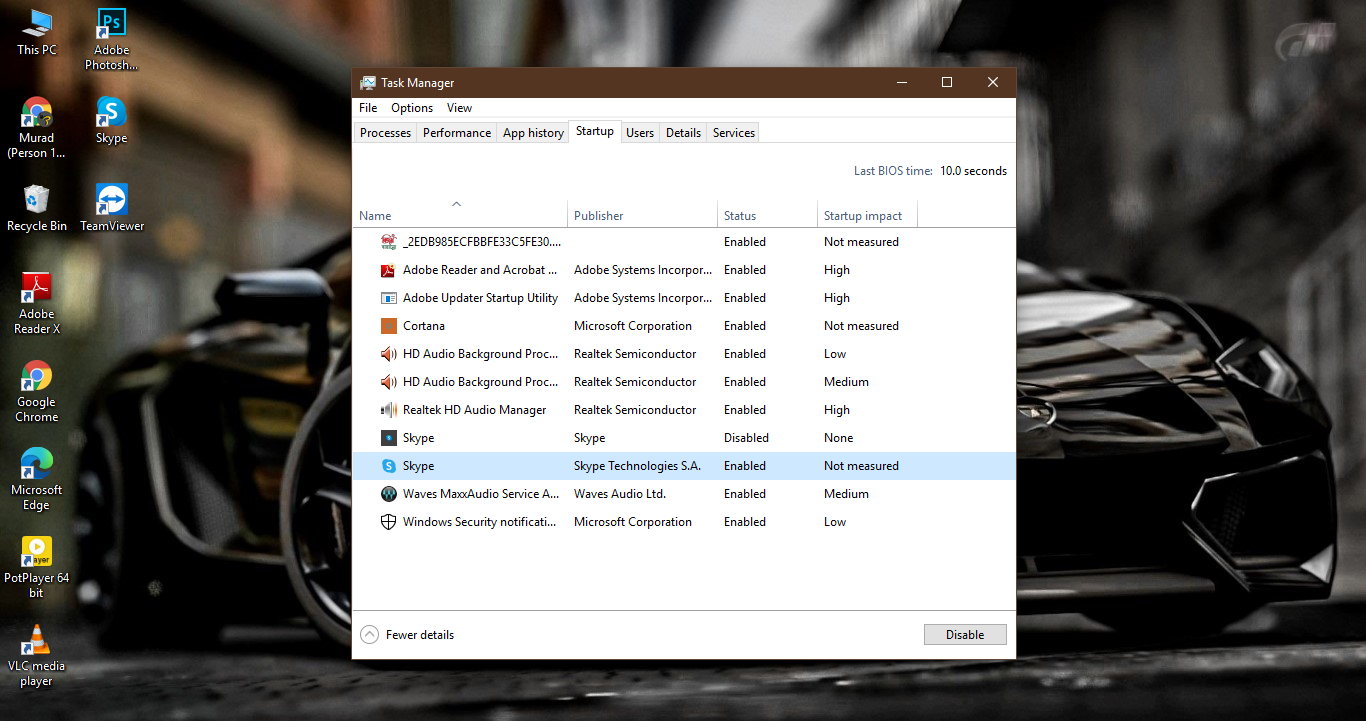The height and width of the screenshot is (721, 1366).
Task: Select the Google Chrome desktop icon
Action: [37, 391]
